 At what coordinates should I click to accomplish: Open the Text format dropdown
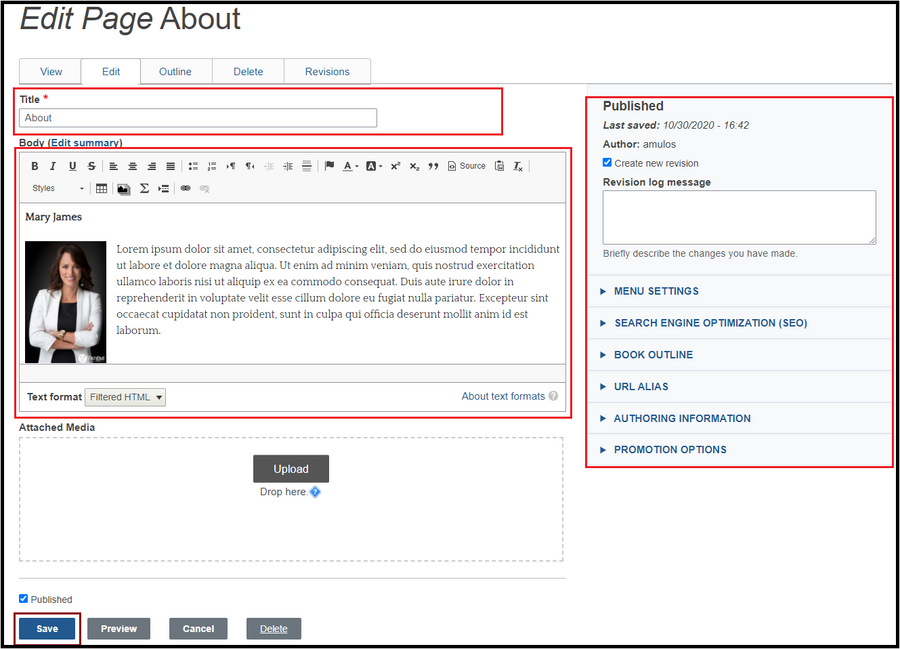[x=125, y=397]
